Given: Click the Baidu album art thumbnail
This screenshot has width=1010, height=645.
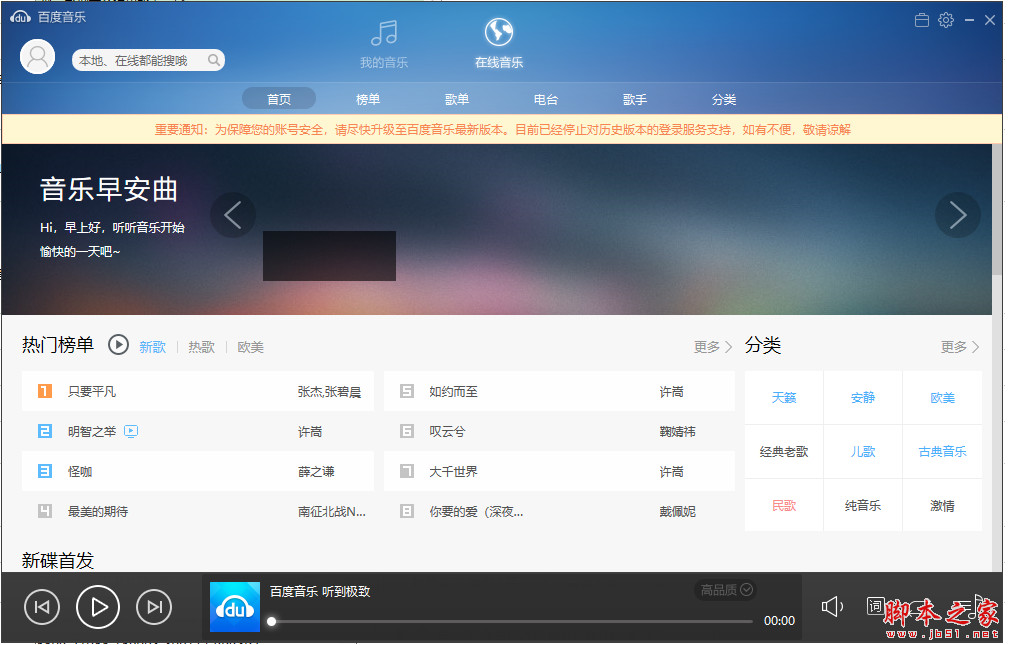Looking at the screenshot, I should [x=235, y=607].
